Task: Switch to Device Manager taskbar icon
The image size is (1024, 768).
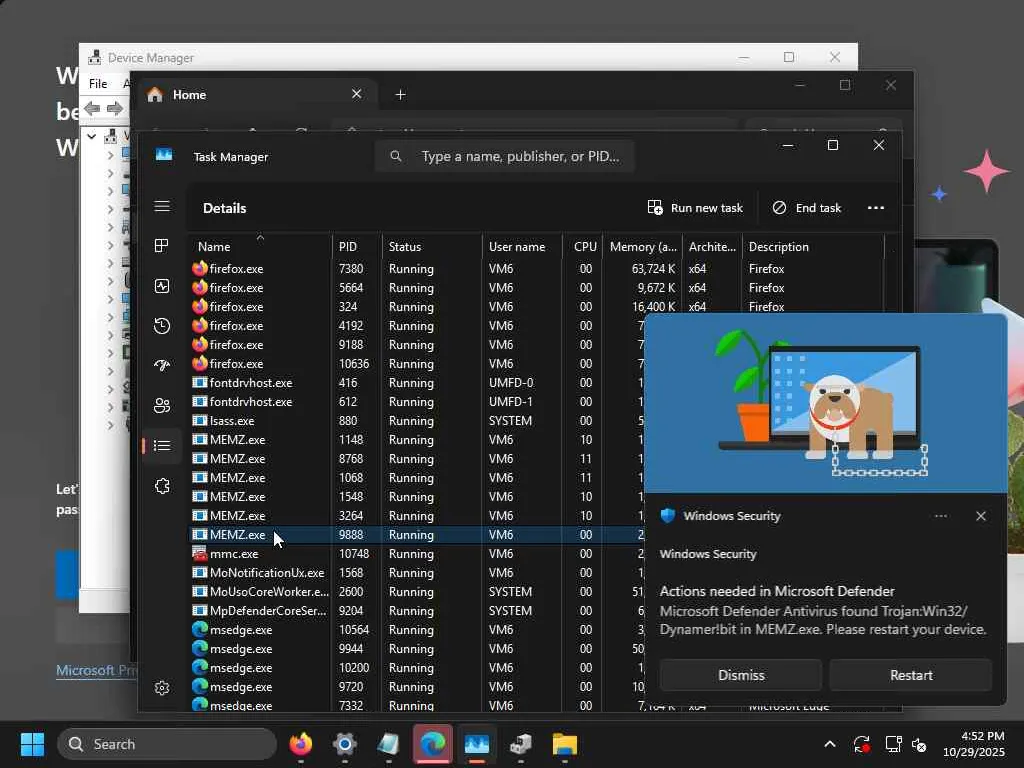Action: click(520, 744)
